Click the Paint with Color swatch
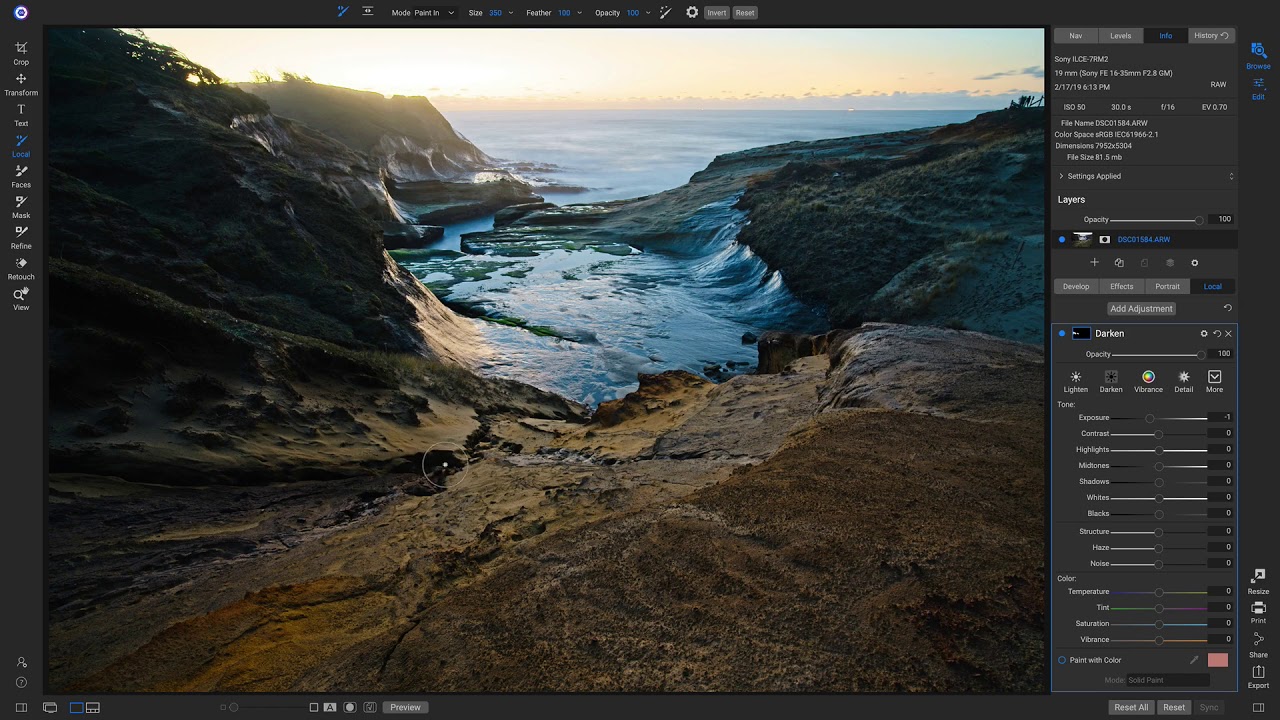Image resolution: width=1280 pixels, height=720 pixels. 1217,660
